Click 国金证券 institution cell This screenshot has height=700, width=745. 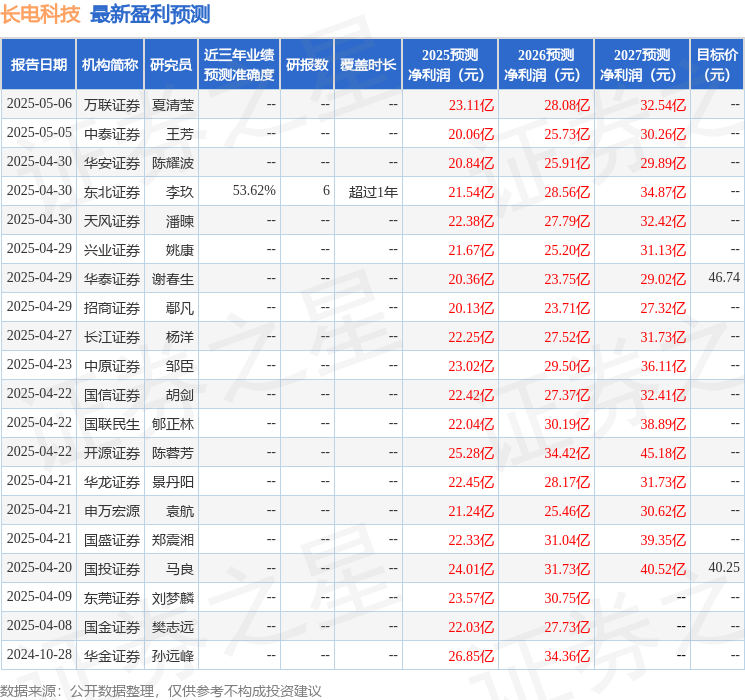112,626
